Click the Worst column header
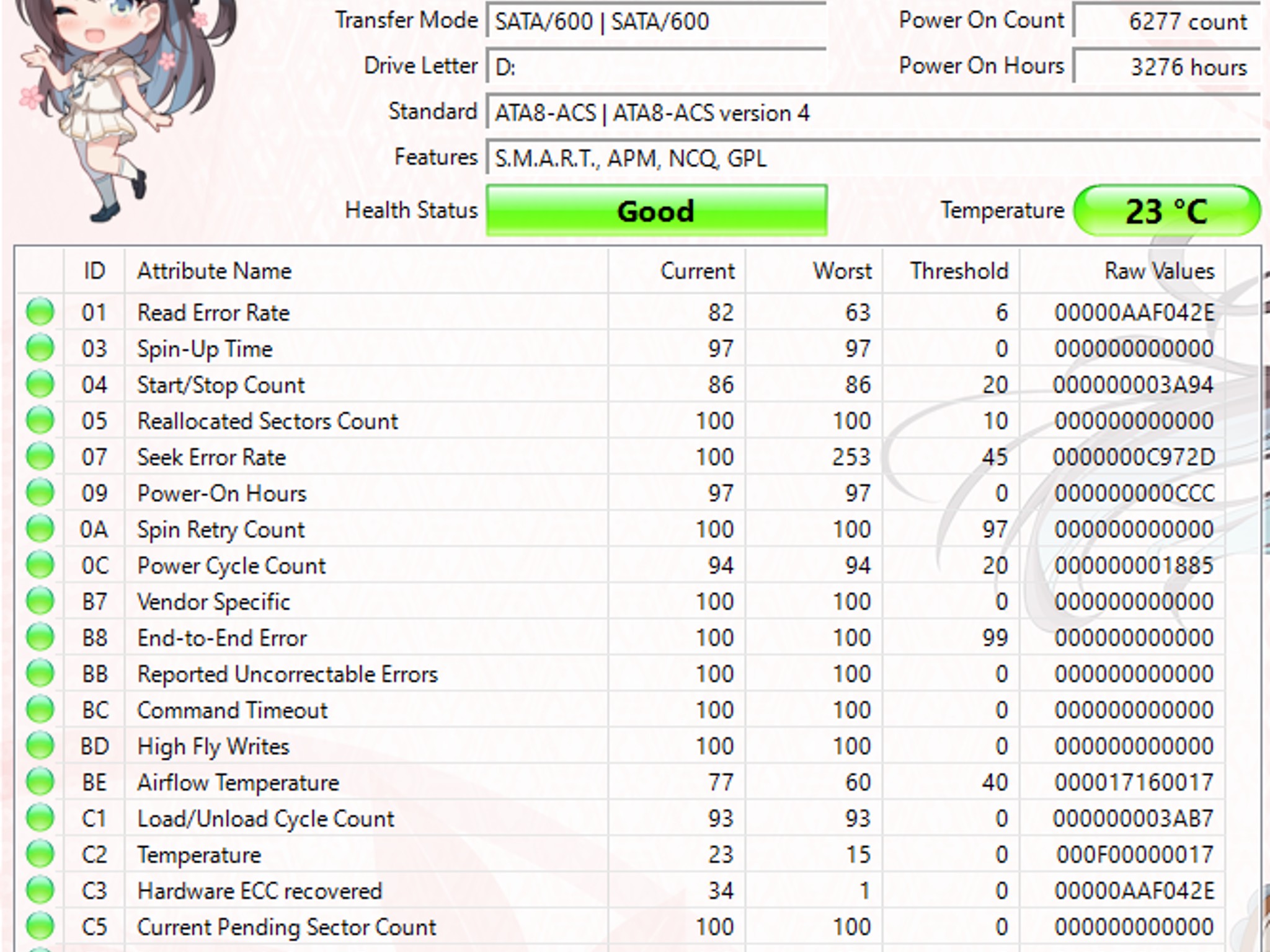 tap(814, 271)
